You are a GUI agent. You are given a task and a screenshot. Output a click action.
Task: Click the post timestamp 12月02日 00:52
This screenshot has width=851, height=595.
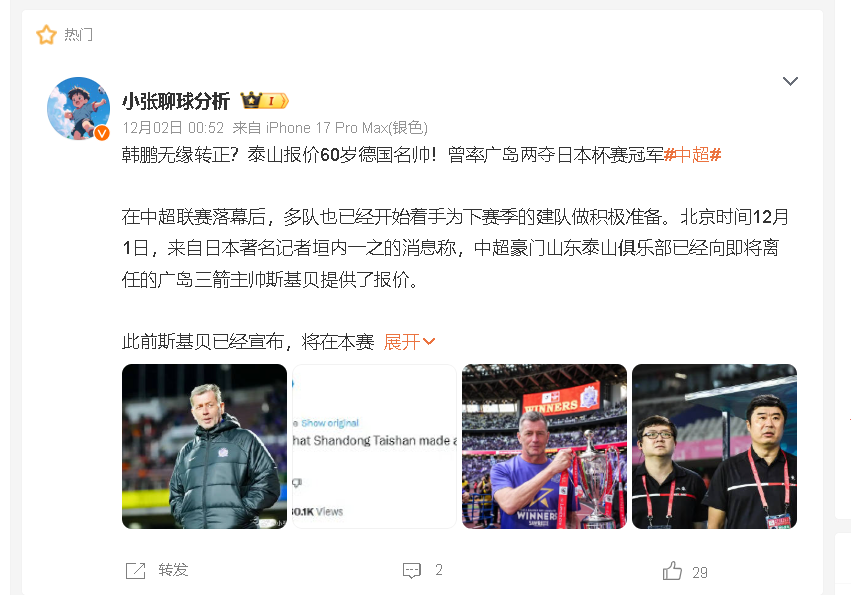tap(173, 128)
